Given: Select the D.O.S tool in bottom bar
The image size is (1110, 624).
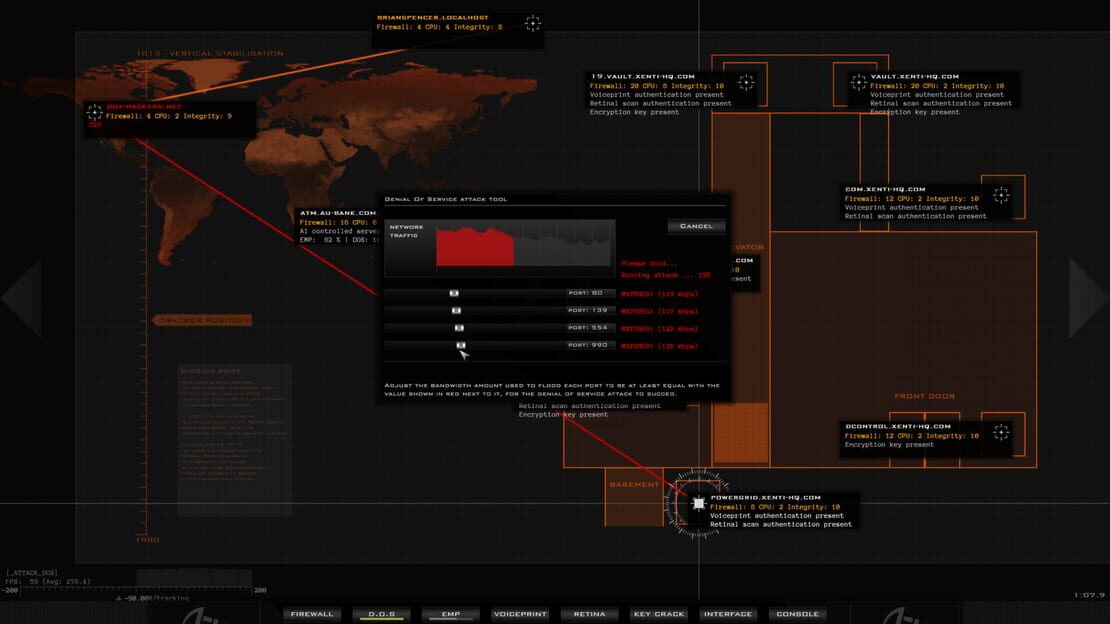Looking at the screenshot, I should coord(382,614).
